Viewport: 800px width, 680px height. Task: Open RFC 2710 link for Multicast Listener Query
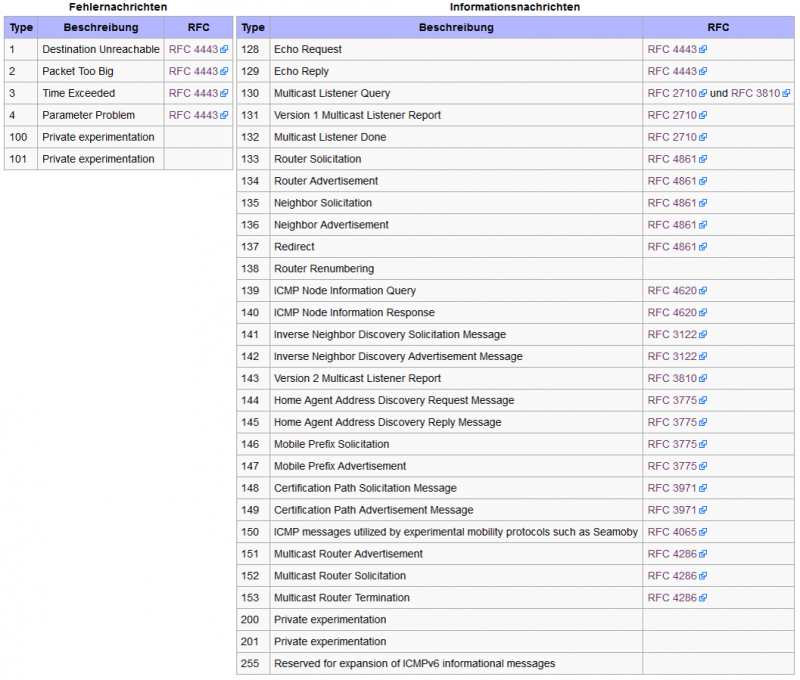click(677, 93)
